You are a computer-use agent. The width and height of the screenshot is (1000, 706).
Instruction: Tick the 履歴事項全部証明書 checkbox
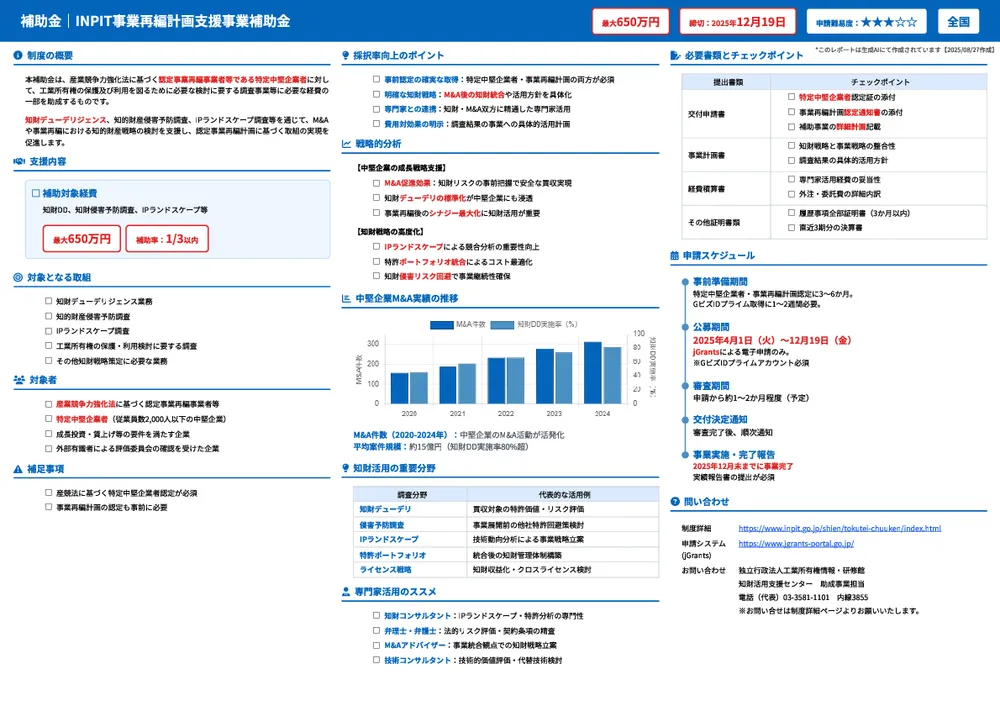[791, 213]
